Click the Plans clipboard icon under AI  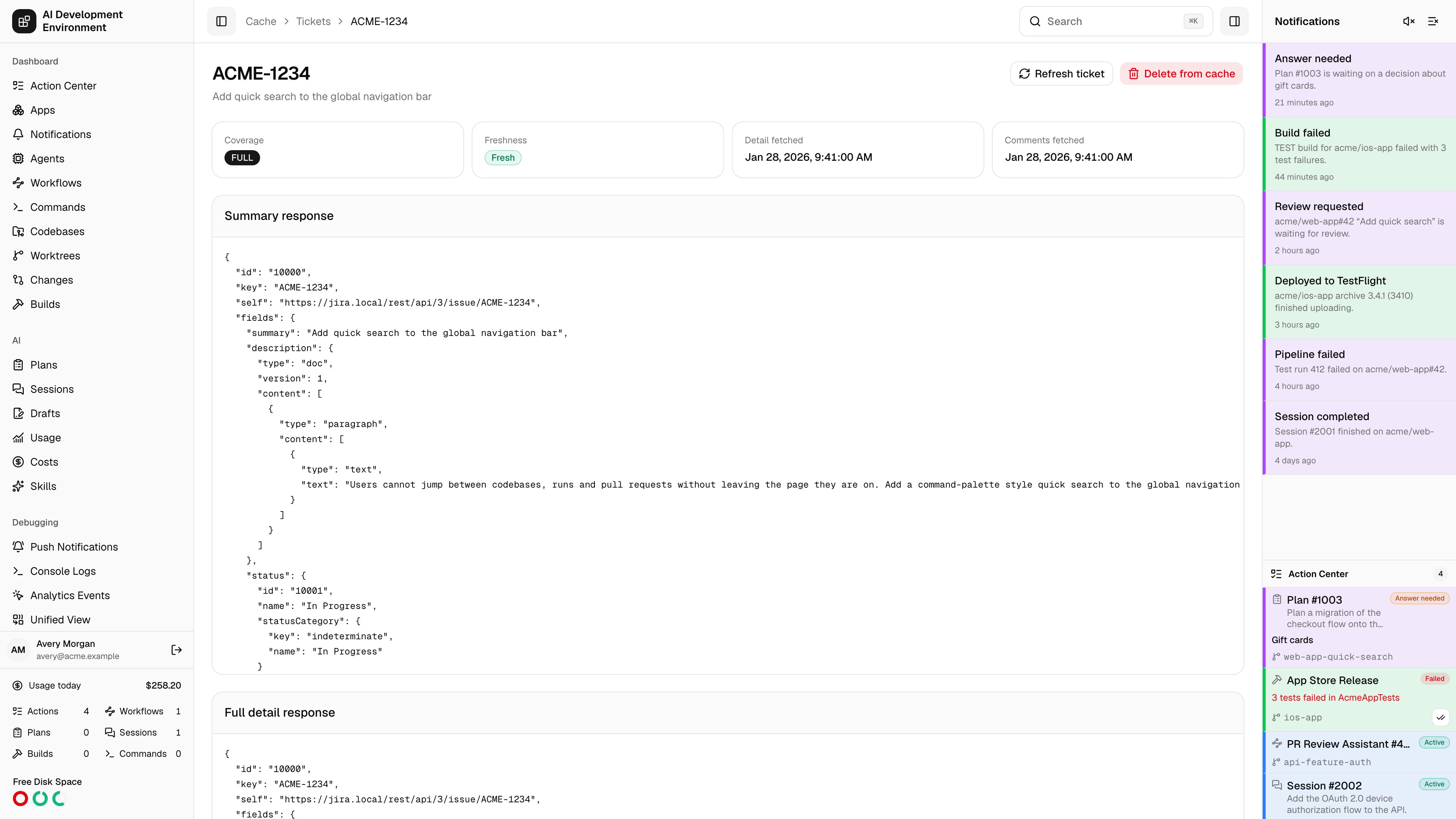[18, 365]
